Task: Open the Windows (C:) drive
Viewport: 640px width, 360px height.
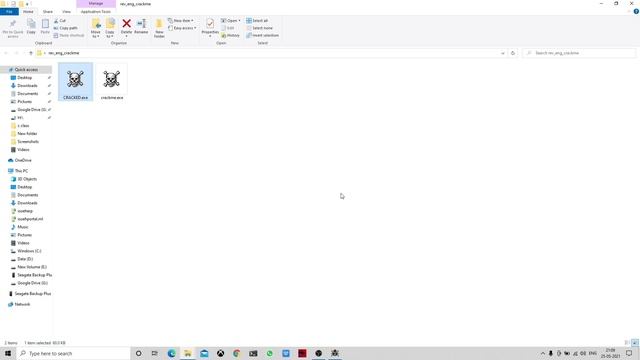Action: coord(29,251)
